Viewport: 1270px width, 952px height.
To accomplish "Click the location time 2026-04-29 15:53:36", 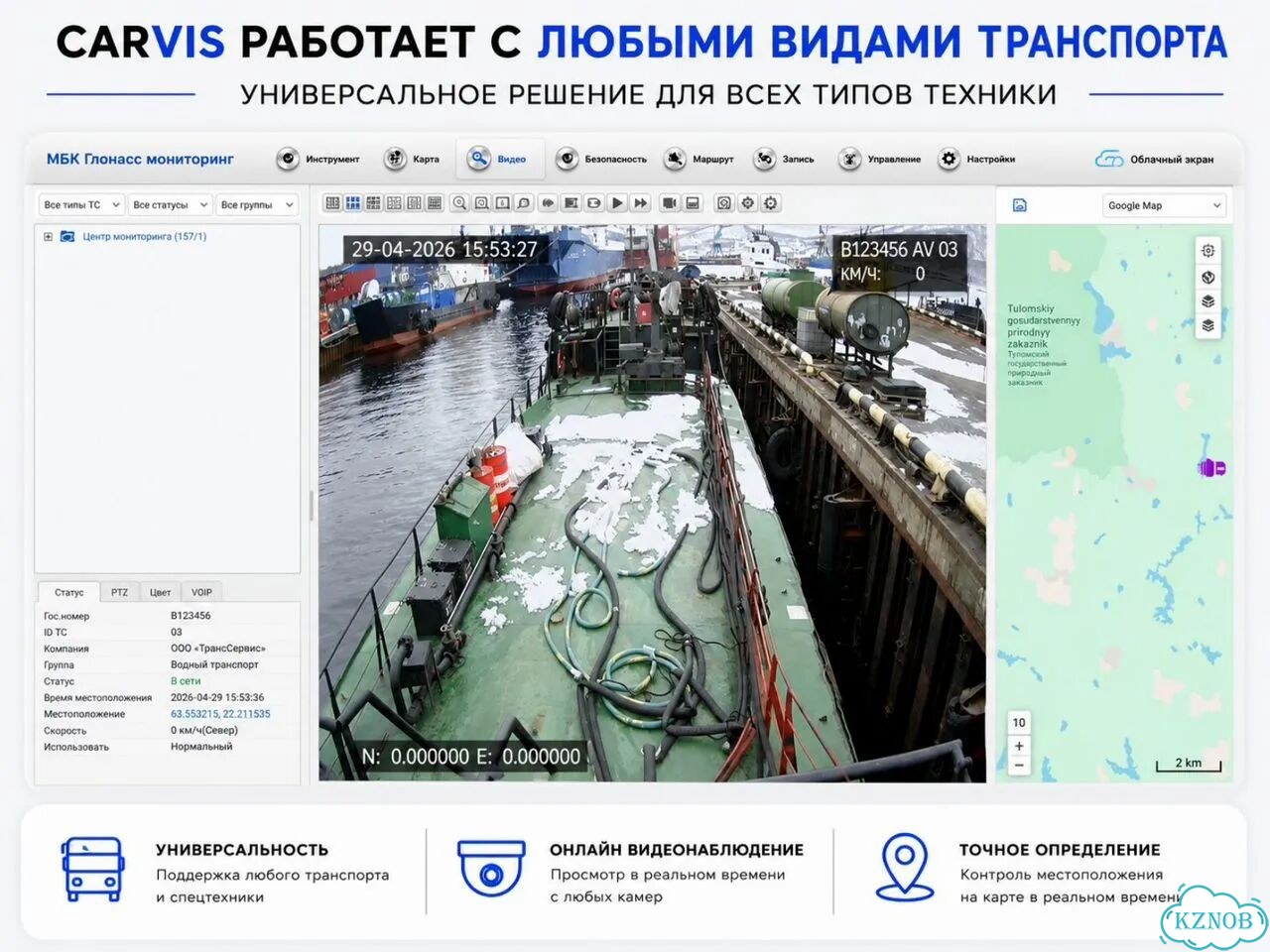I will 217,697.
